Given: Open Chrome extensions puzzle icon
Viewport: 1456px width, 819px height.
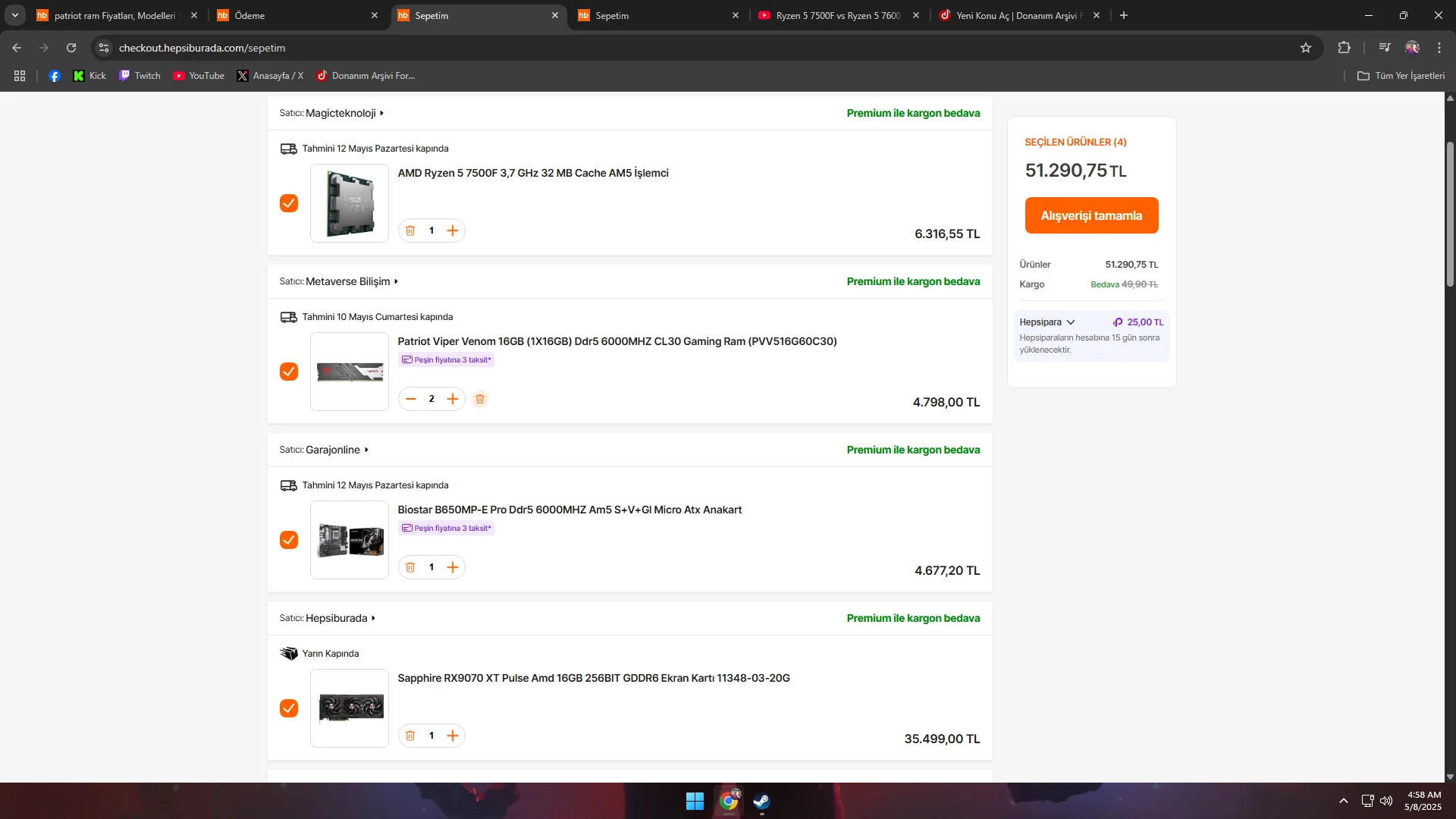Looking at the screenshot, I should (x=1344, y=48).
